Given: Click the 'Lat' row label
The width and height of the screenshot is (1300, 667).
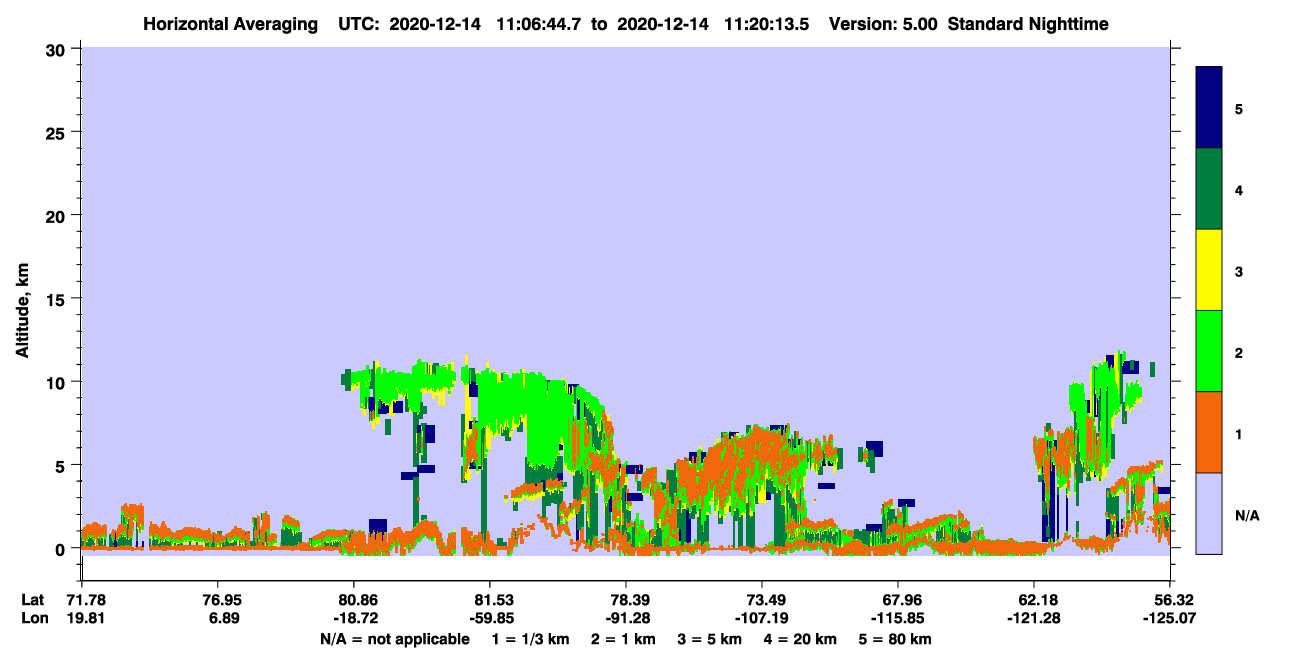Looking at the screenshot, I should (x=33, y=600).
